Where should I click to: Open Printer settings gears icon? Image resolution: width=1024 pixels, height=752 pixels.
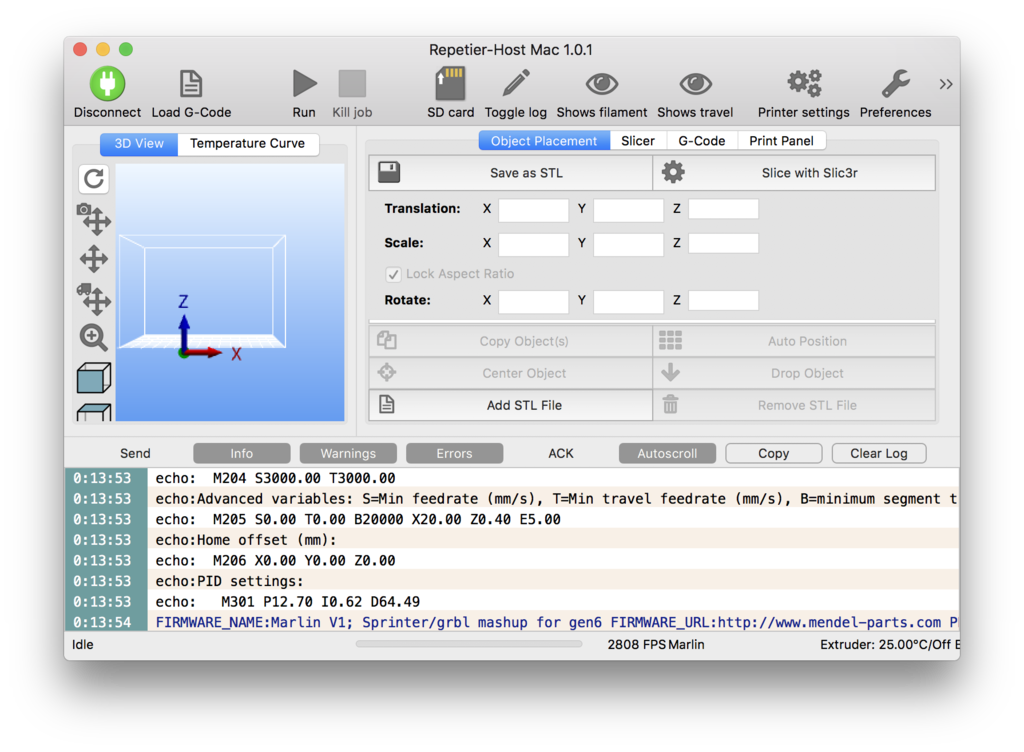point(803,84)
